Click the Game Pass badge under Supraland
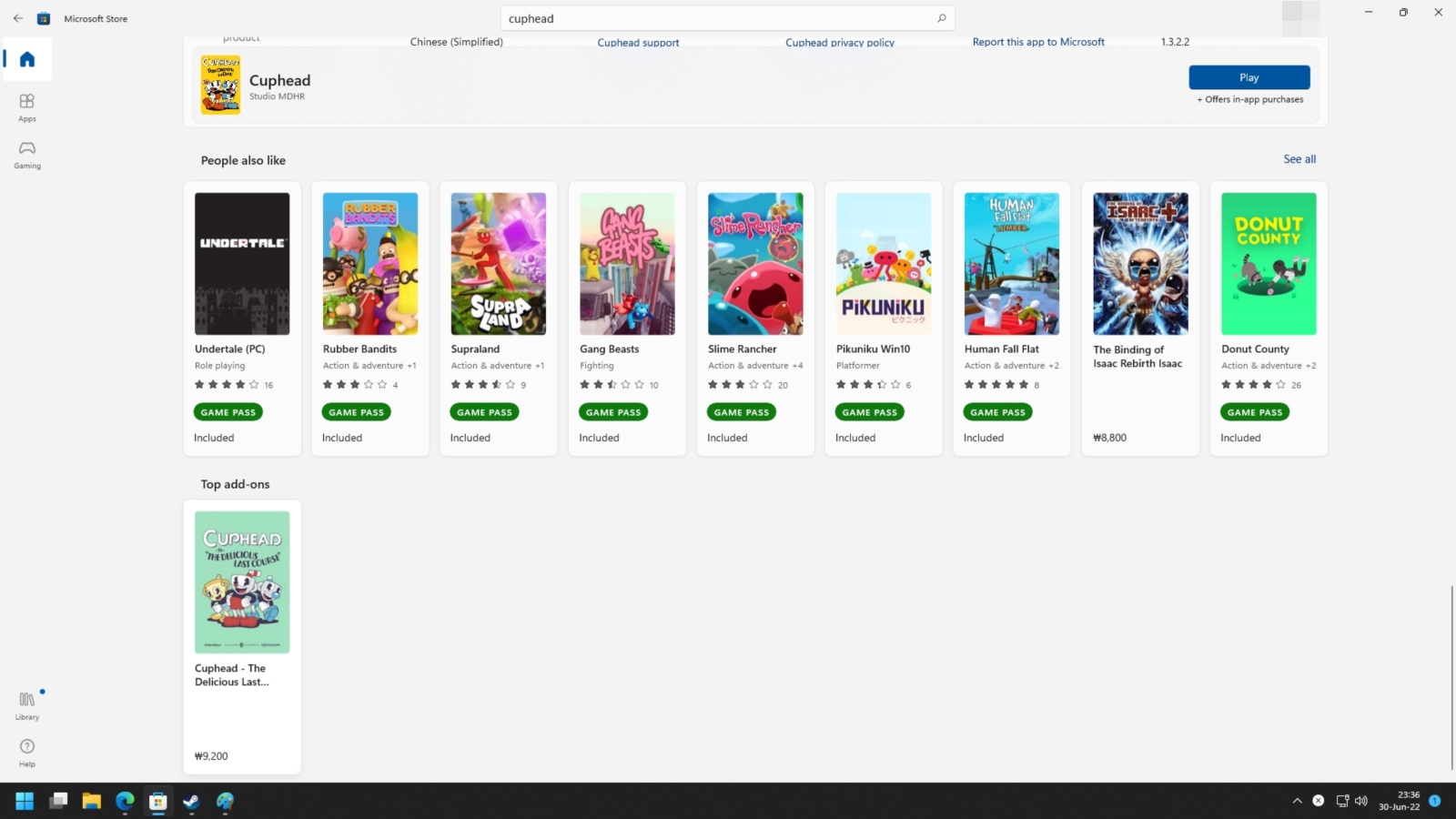The width and height of the screenshot is (1456, 819). (485, 412)
